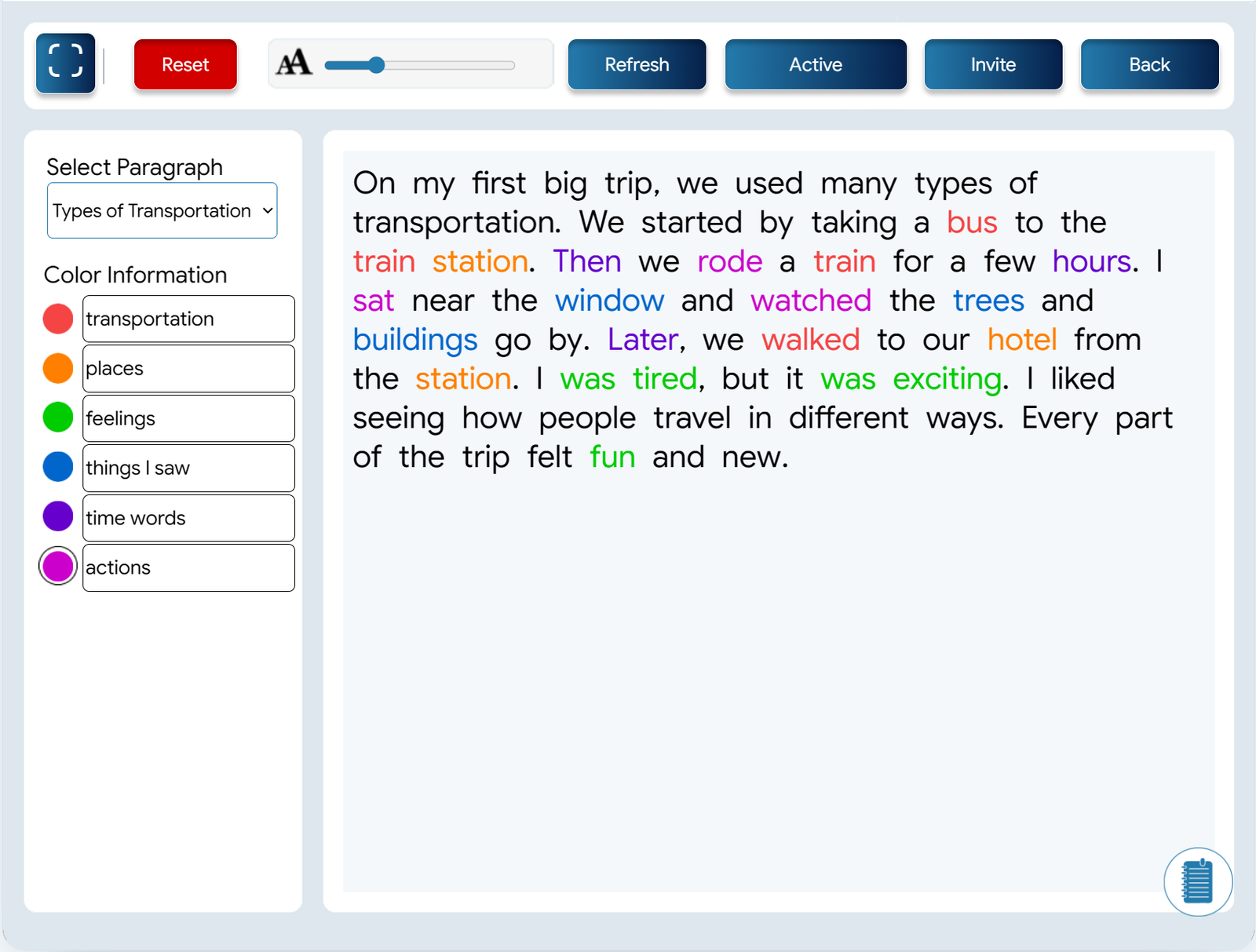Click the Refresh button
The height and width of the screenshot is (952, 1256).
tap(637, 64)
